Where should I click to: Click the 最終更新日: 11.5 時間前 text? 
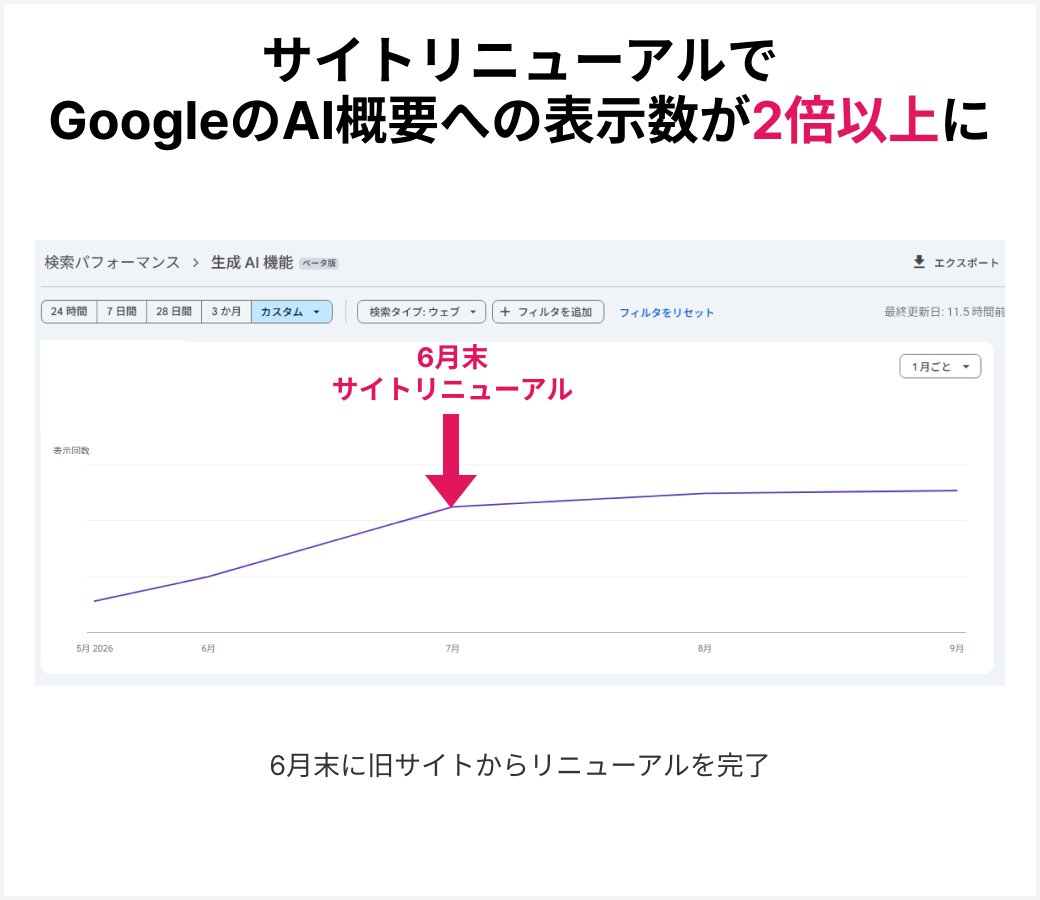click(944, 312)
